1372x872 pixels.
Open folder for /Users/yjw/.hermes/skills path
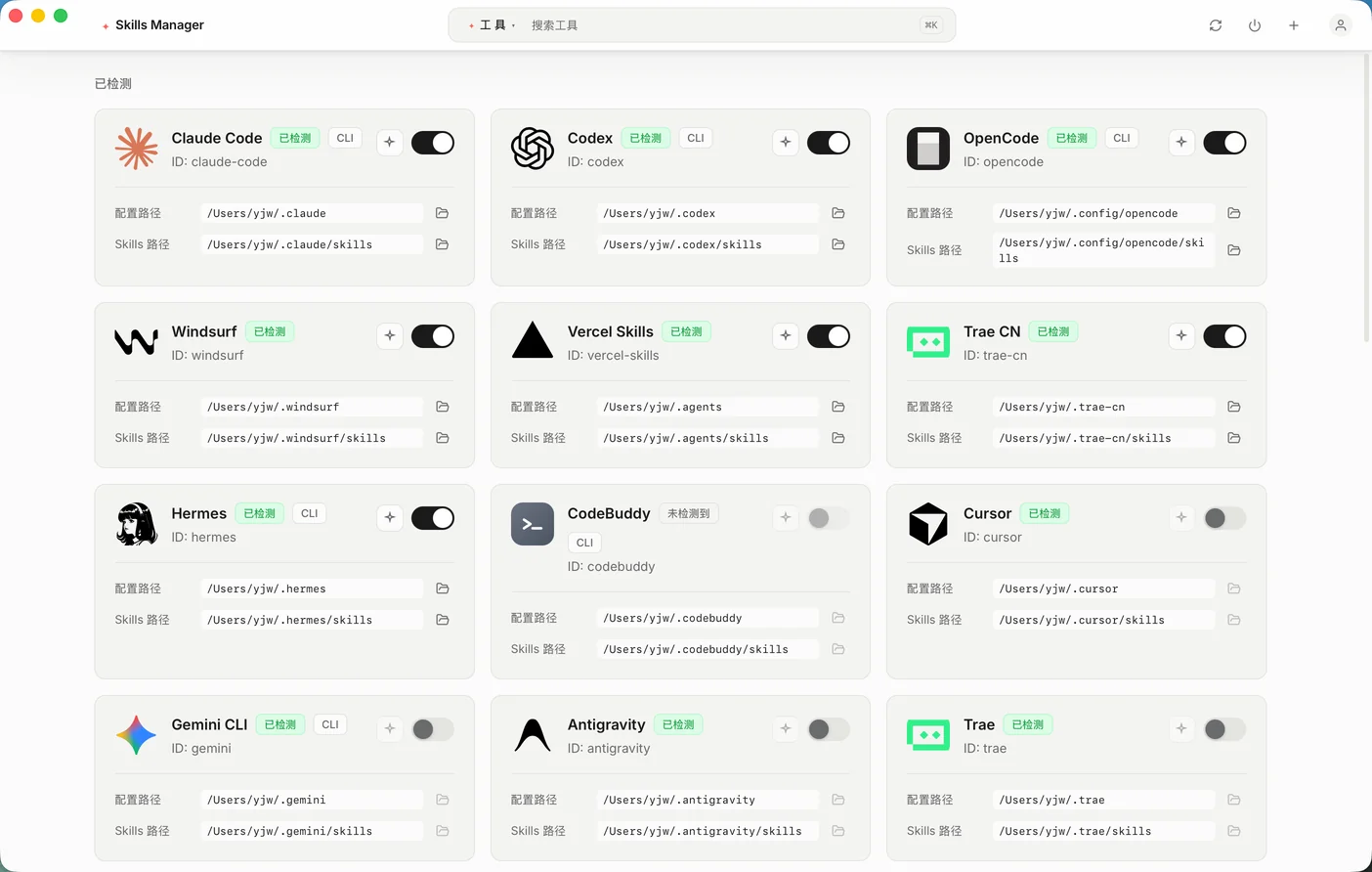(443, 620)
